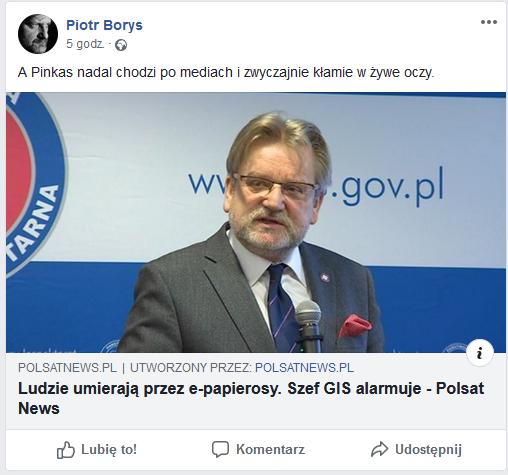Open blue POLSATNEWS.PL creator link
Screen dimensions: 508x475
point(304,368)
